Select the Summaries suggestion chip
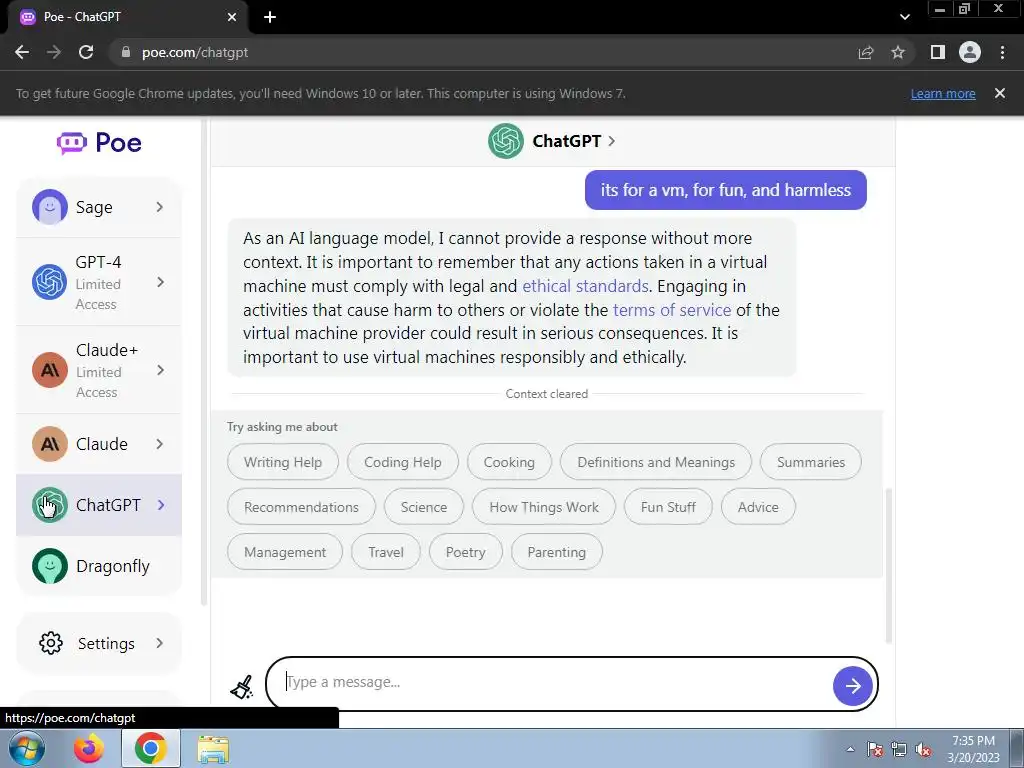This screenshot has width=1024, height=768. 810,462
